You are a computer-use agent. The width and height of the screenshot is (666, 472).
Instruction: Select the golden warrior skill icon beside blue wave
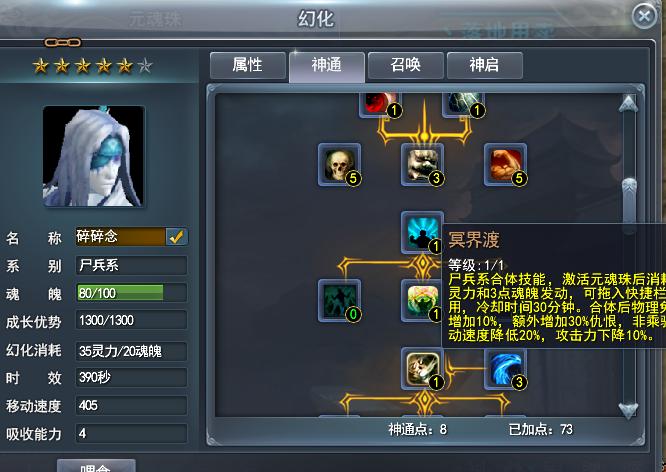pyautogui.click(x=422, y=369)
